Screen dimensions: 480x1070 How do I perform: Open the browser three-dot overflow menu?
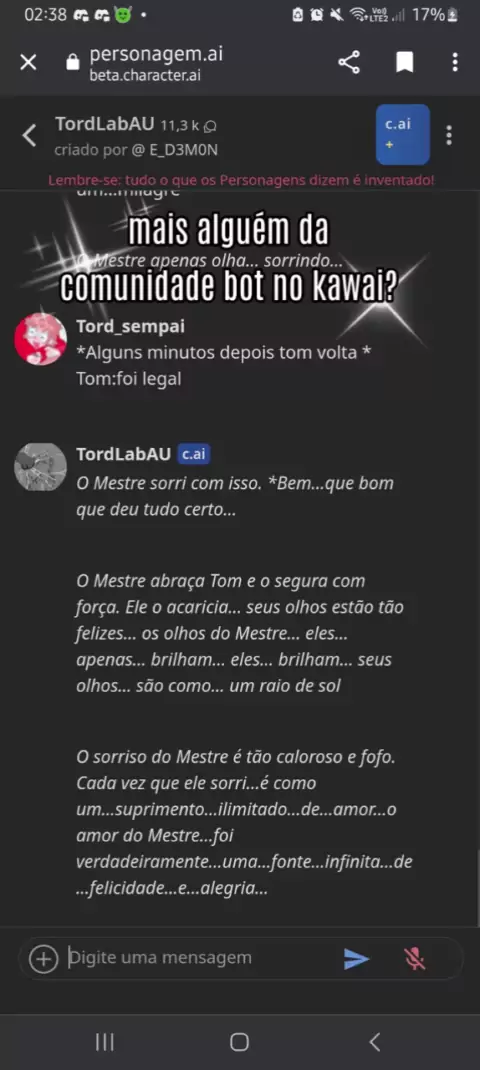click(x=455, y=62)
